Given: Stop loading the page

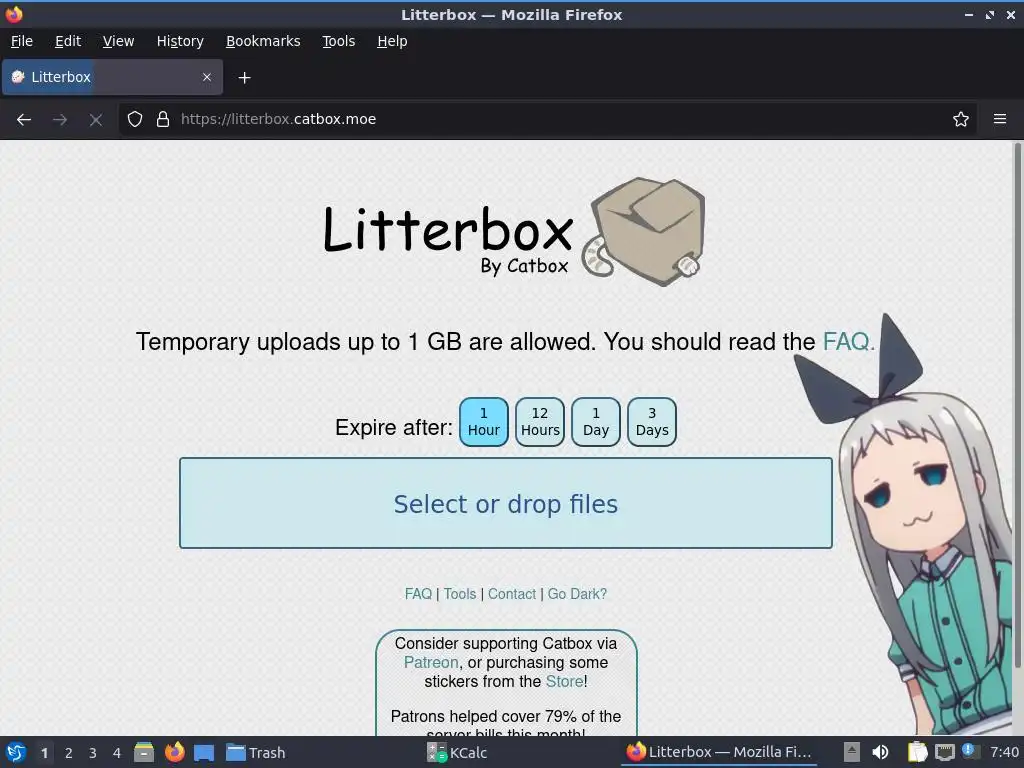Looking at the screenshot, I should [95, 120].
